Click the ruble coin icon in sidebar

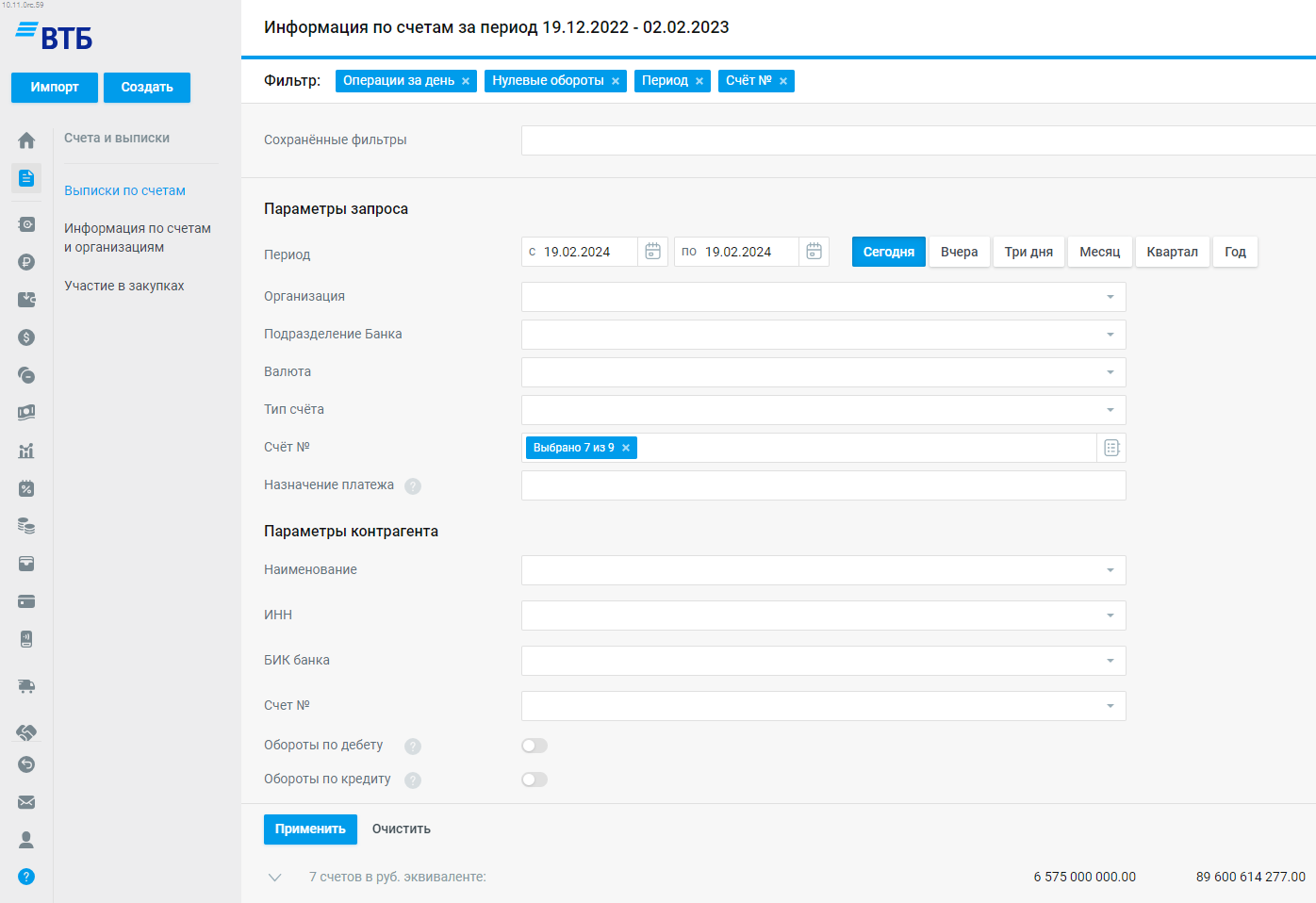pos(26,262)
